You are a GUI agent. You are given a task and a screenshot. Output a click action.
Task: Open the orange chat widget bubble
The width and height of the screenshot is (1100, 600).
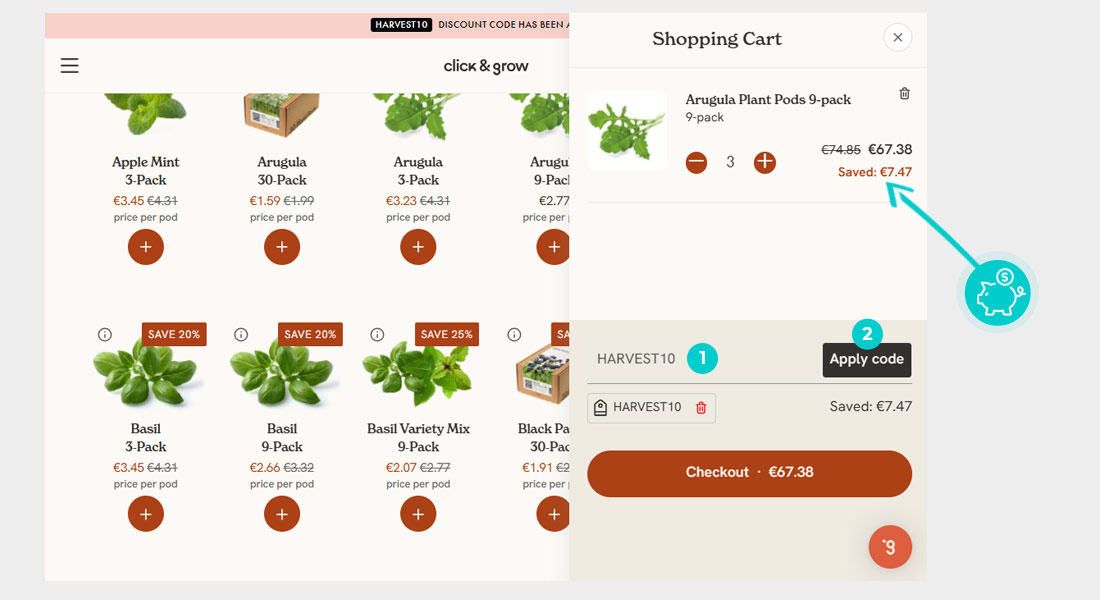[890, 547]
